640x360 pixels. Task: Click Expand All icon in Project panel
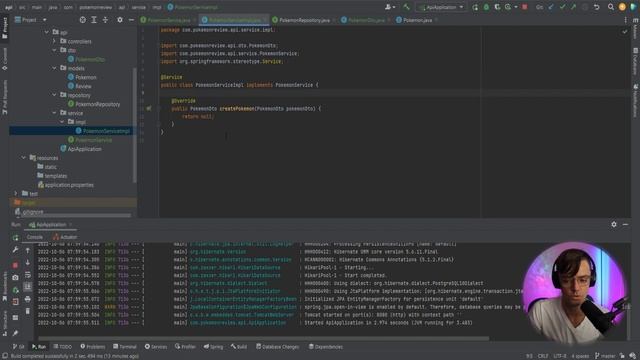pos(94,20)
